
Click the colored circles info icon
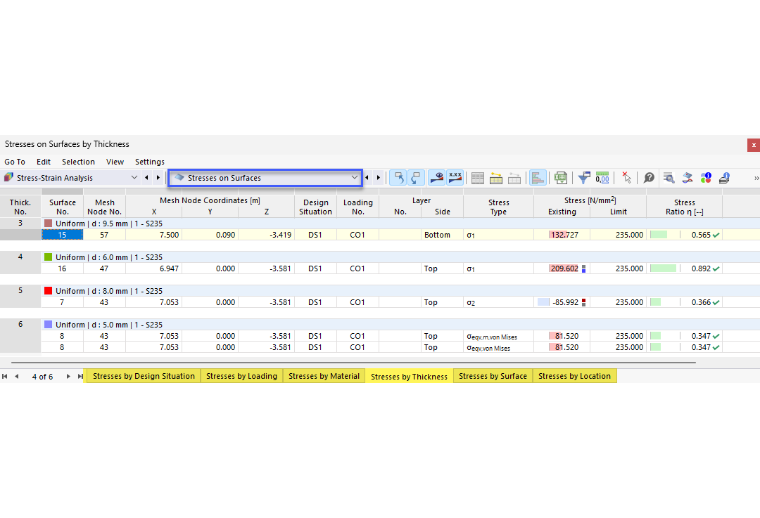706,178
